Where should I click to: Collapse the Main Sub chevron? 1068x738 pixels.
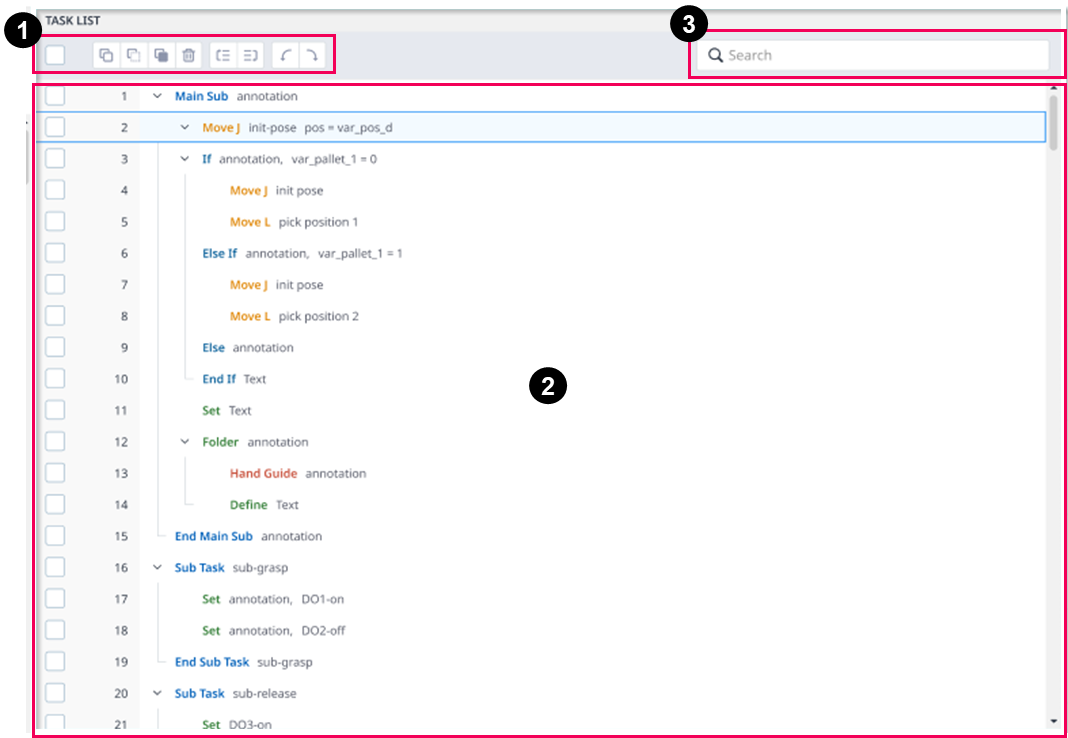pyautogui.click(x=157, y=96)
